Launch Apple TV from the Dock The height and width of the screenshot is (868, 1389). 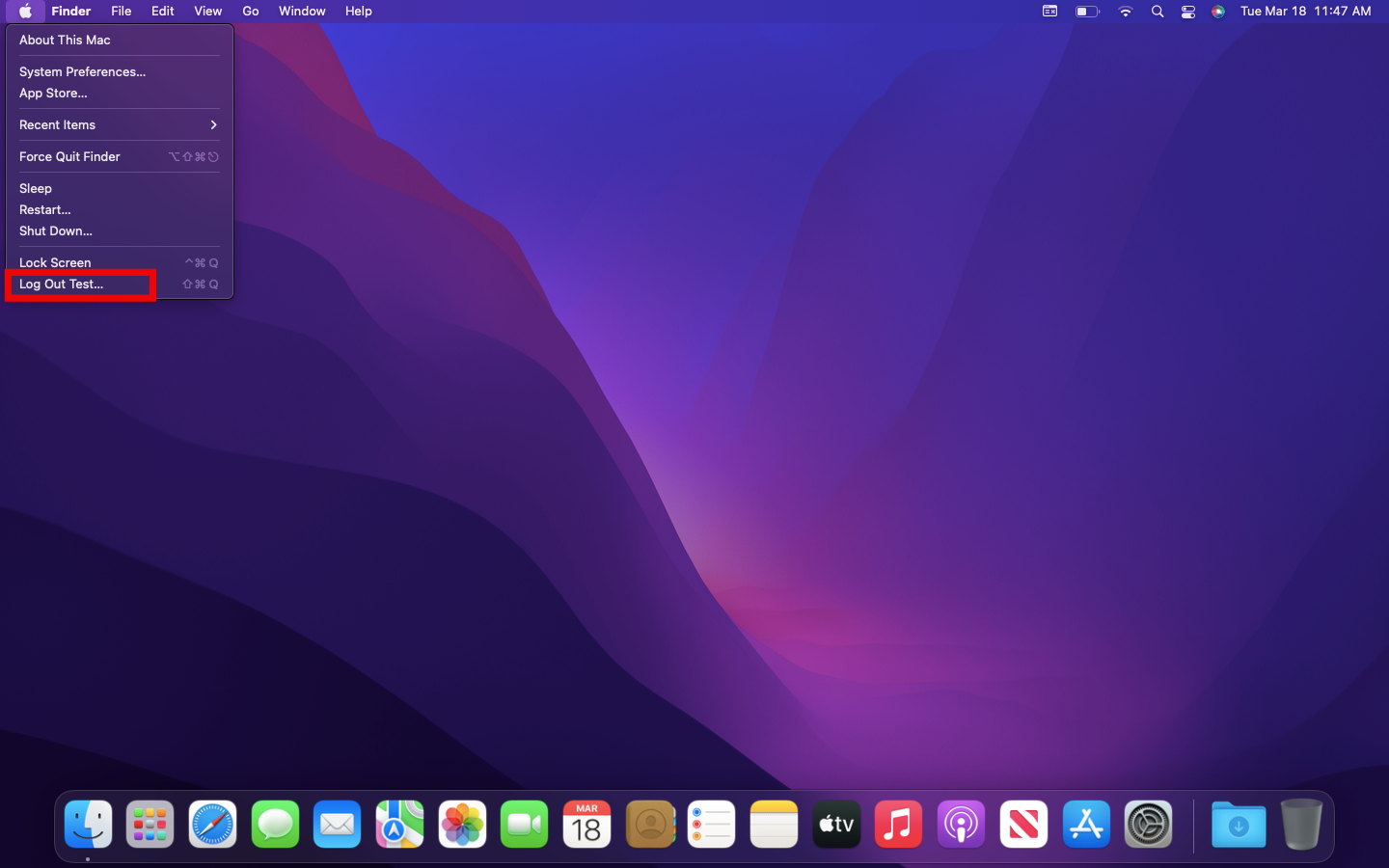coord(836,825)
